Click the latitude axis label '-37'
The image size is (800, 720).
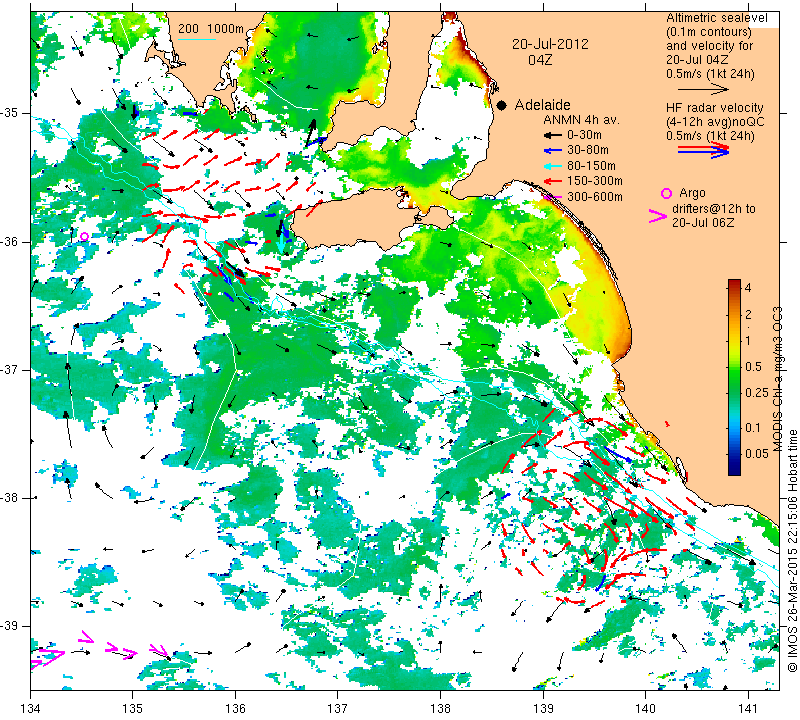click(x=10, y=369)
